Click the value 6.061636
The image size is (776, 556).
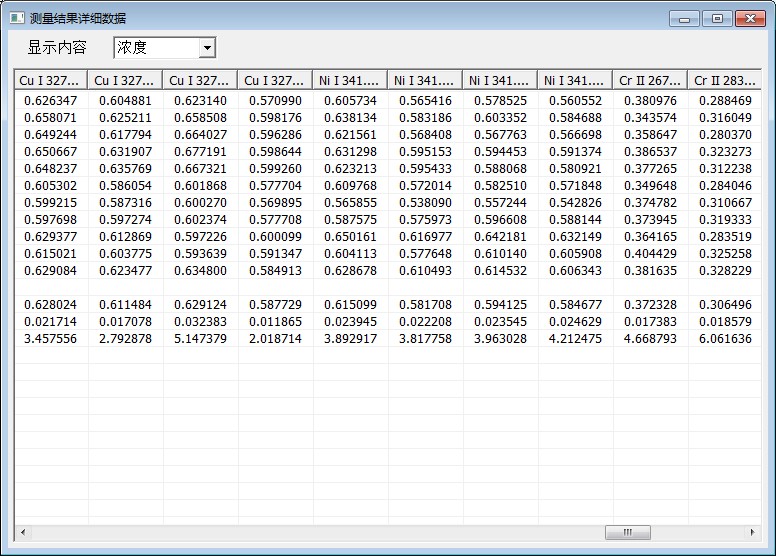coord(725,339)
